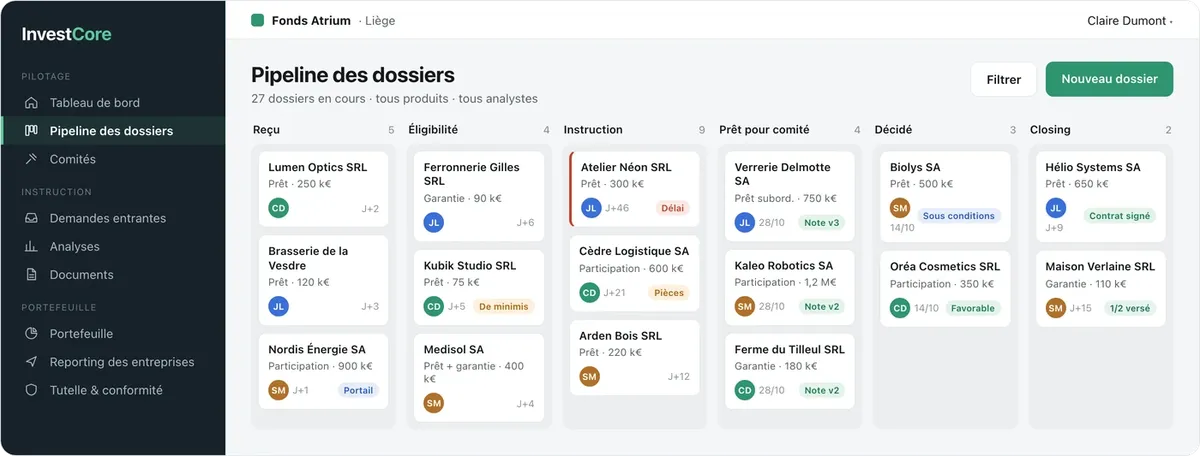Create a Nouveau dossier
Viewport: 1200px width, 456px height.
pos(1109,79)
